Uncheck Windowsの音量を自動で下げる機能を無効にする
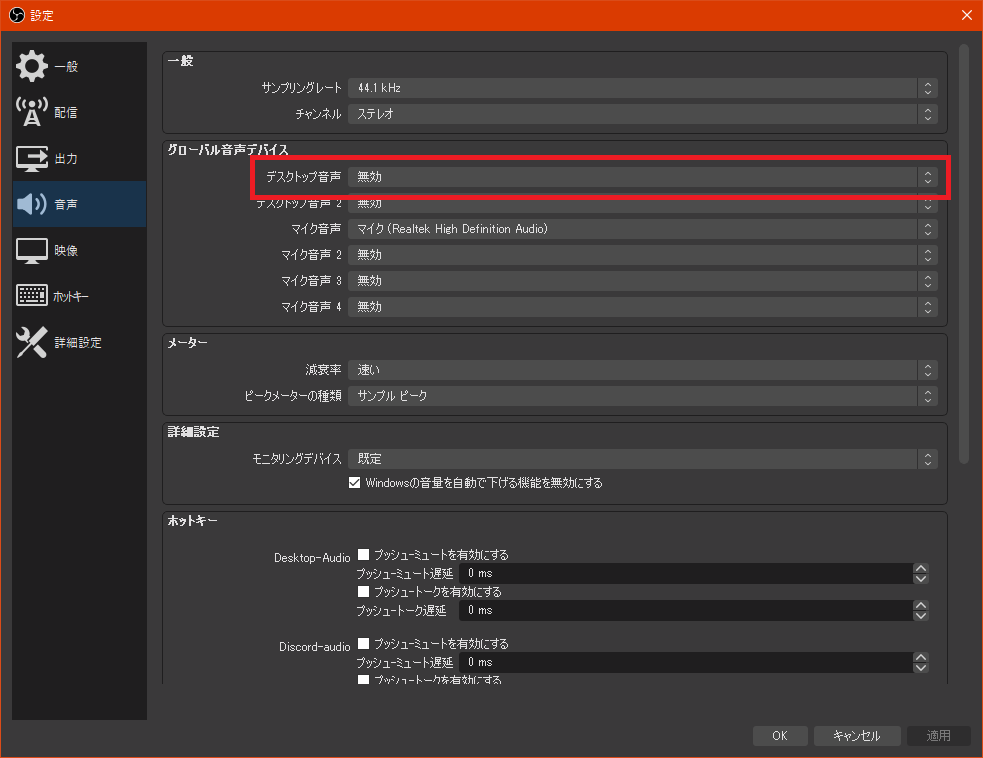This screenshot has width=983, height=758. 355,483
